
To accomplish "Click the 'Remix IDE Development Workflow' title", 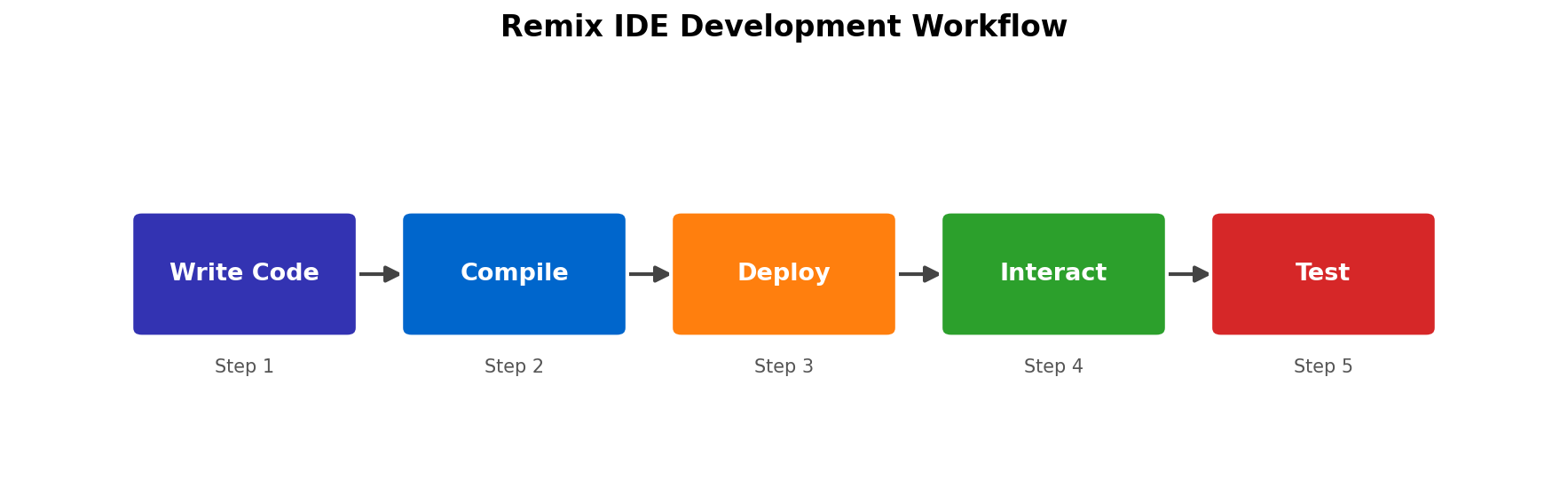I will (x=784, y=27).
